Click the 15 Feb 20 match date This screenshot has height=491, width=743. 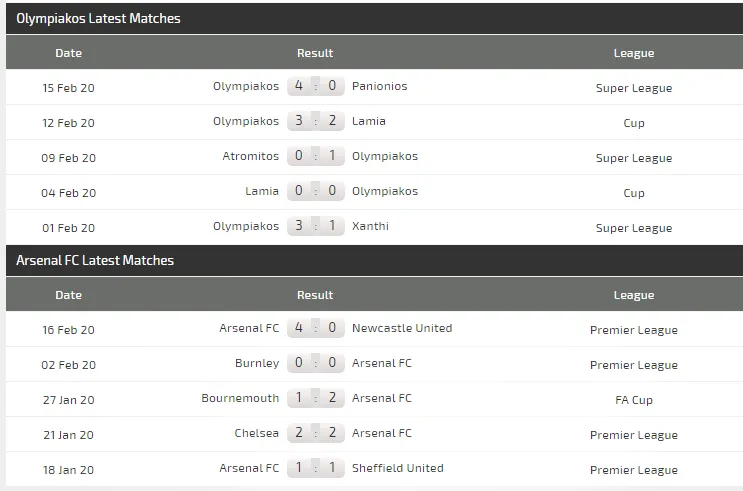tap(68, 88)
